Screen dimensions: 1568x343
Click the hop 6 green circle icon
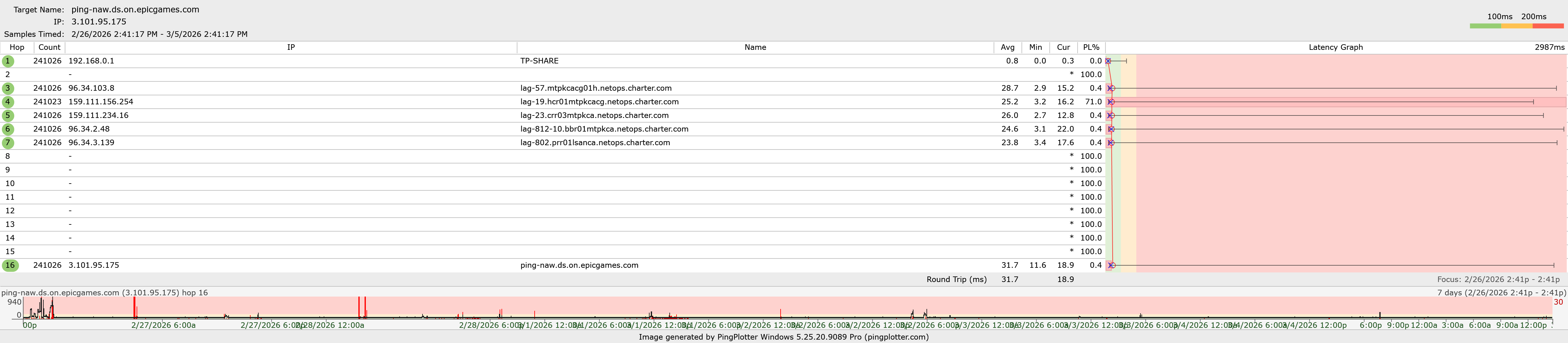pyautogui.click(x=8, y=129)
